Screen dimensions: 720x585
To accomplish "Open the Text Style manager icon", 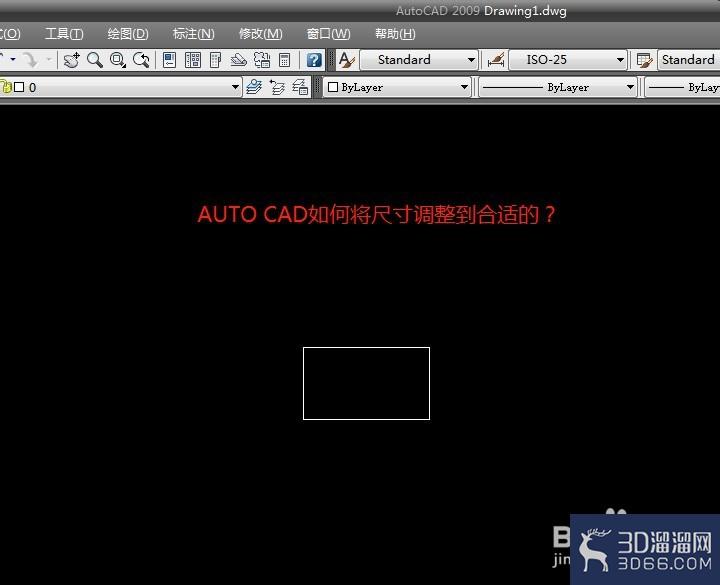I will 347,60.
